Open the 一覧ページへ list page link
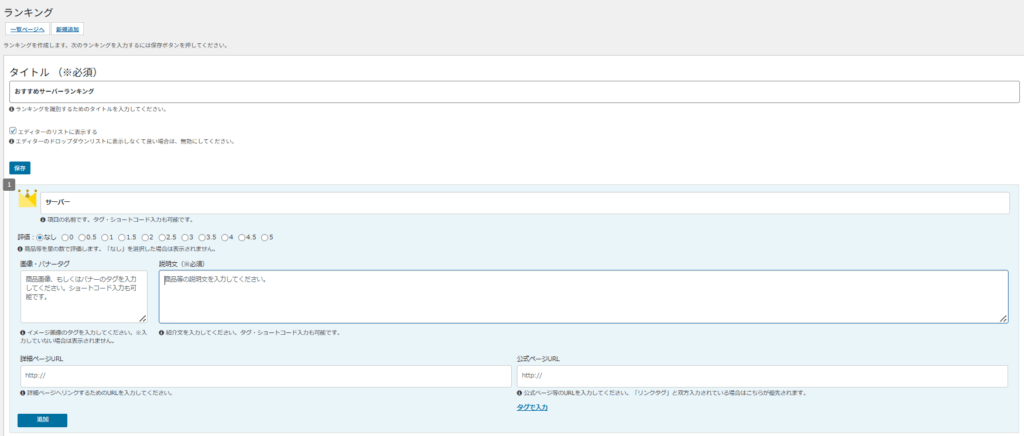Image resolution: width=1024 pixels, height=436 pixels. 27,30
